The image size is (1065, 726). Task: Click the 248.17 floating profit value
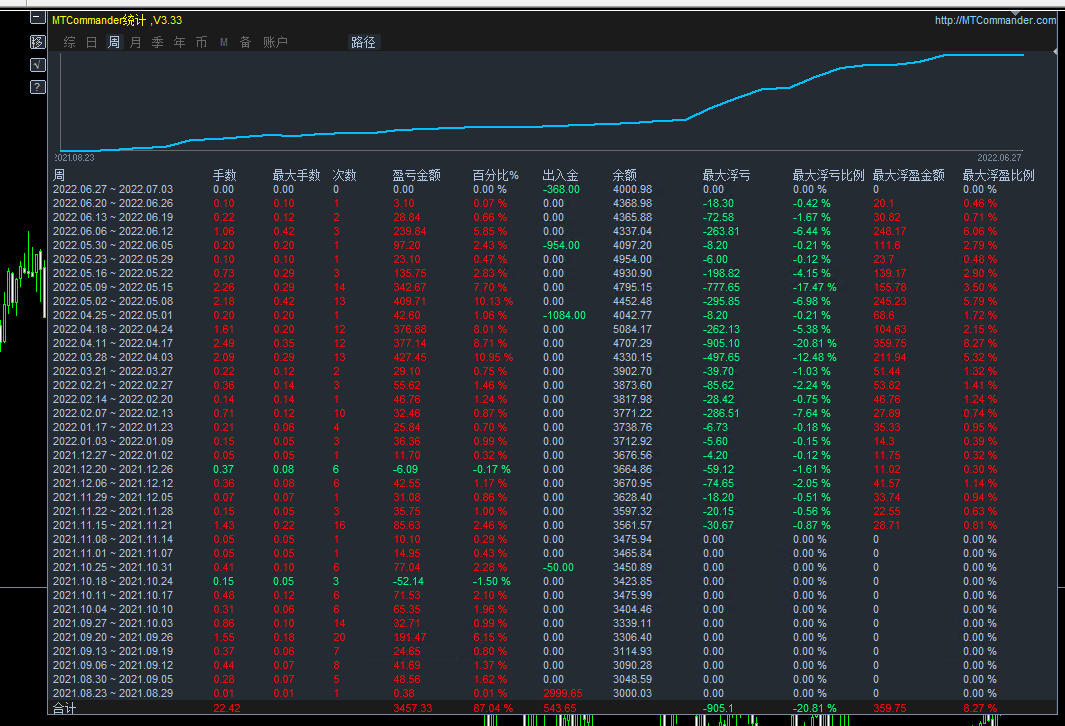point(890,232)
